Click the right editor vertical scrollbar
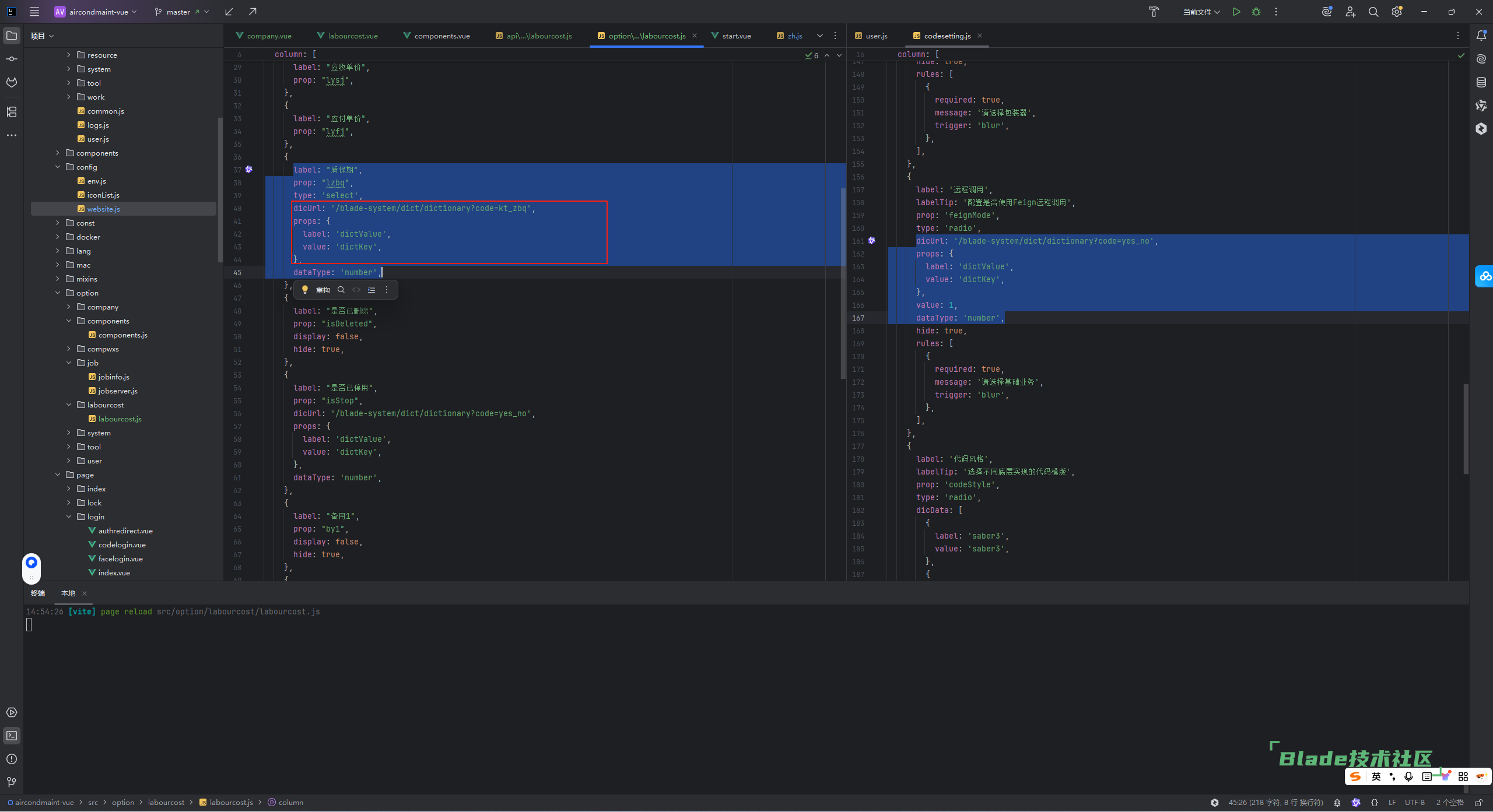This screenshot has height=812, width=1493. (x=1466, y=428)
